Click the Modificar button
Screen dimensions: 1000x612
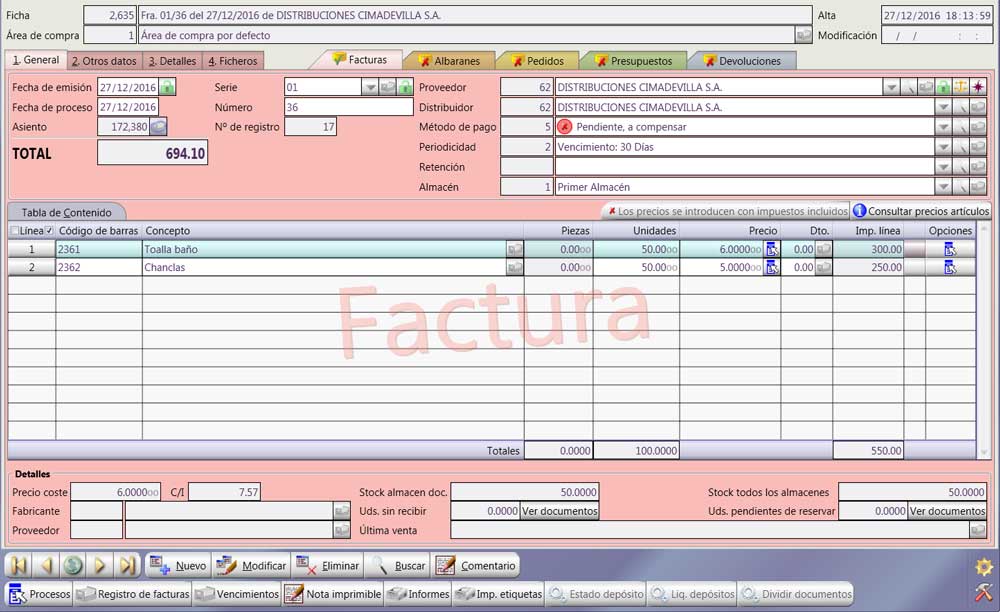(x=251, y=565)
